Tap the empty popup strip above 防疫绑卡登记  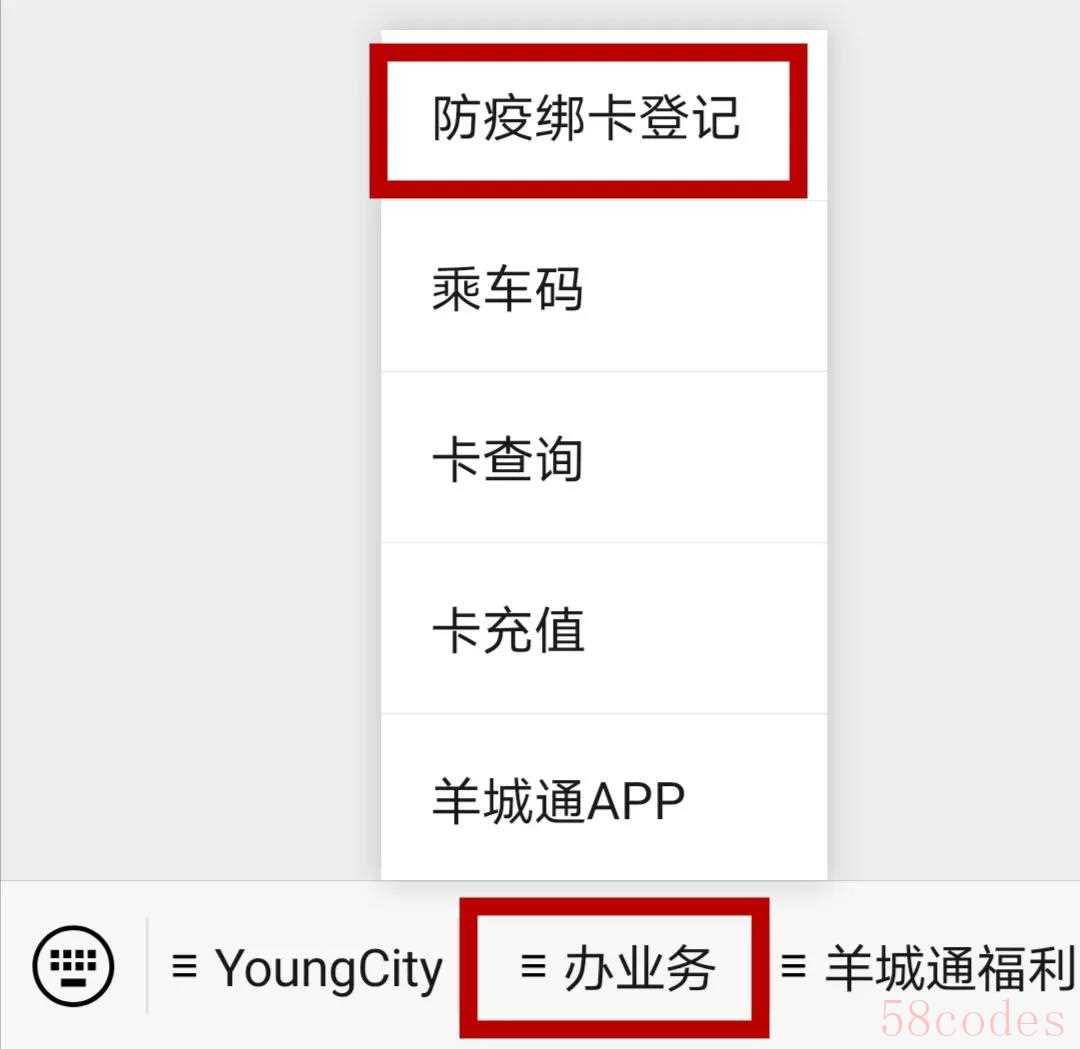click(x=603, y=37)
